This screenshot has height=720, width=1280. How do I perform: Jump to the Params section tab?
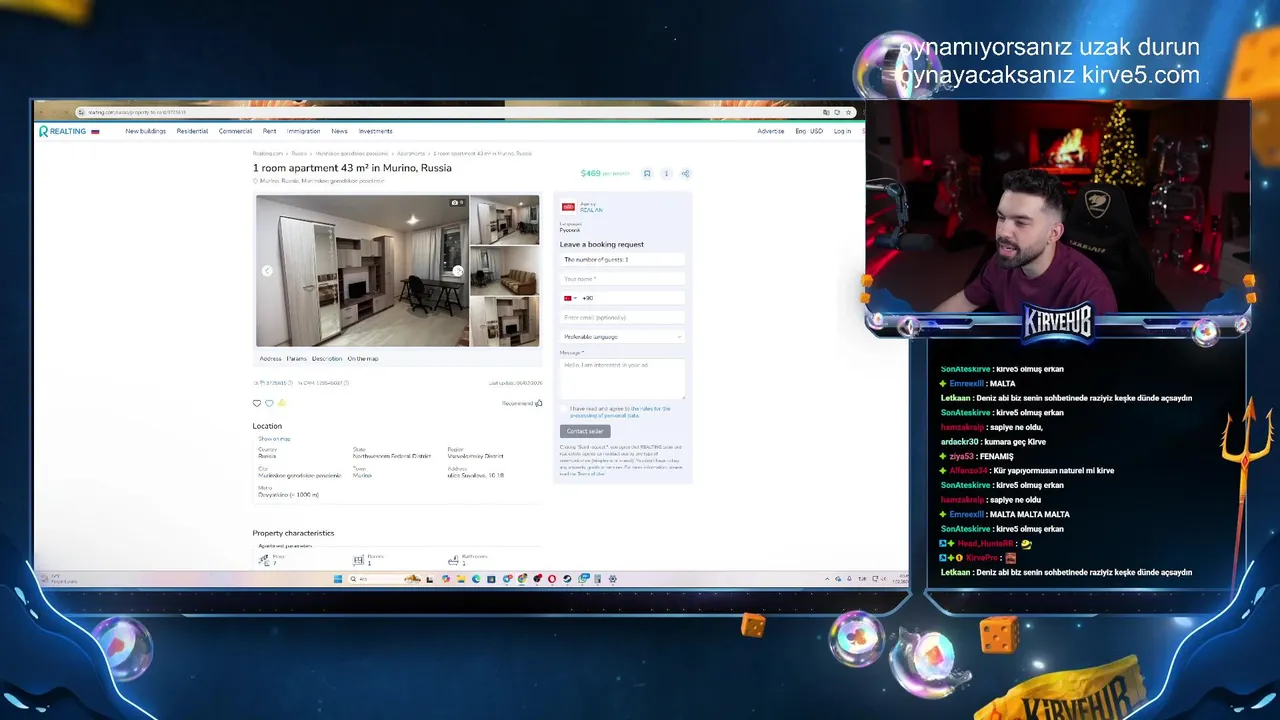(297, 358)
